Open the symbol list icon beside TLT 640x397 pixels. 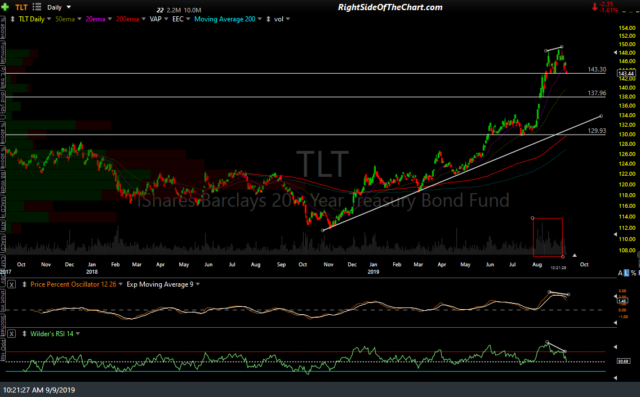[37, 7]
